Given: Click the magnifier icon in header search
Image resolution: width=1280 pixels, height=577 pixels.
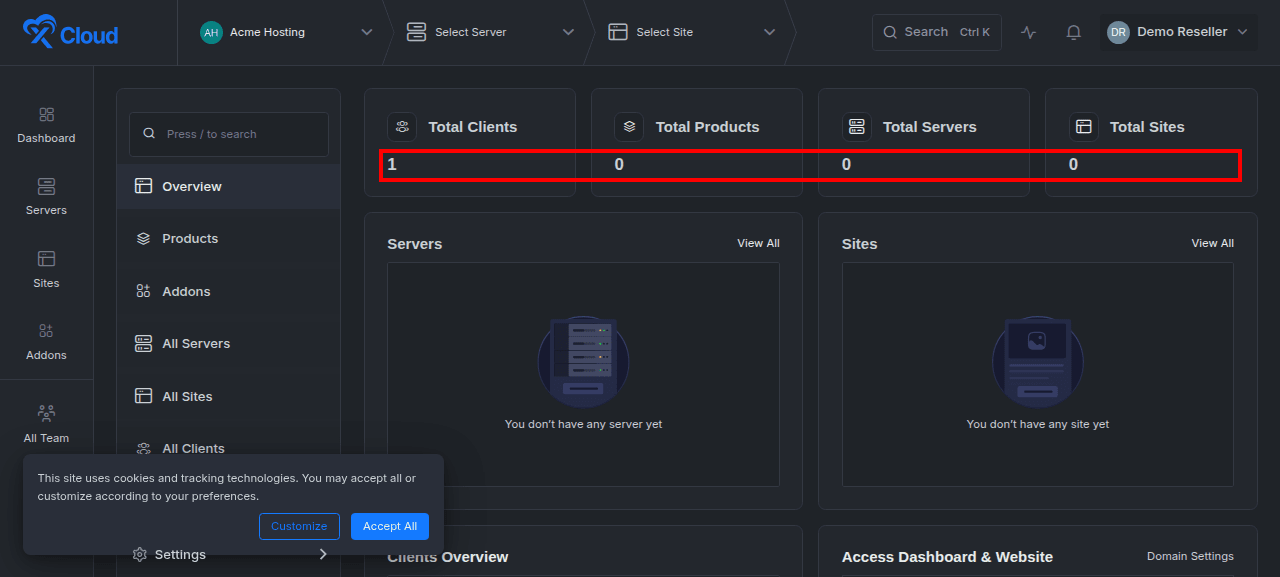Looking at the screenshot, I should 890,32.
